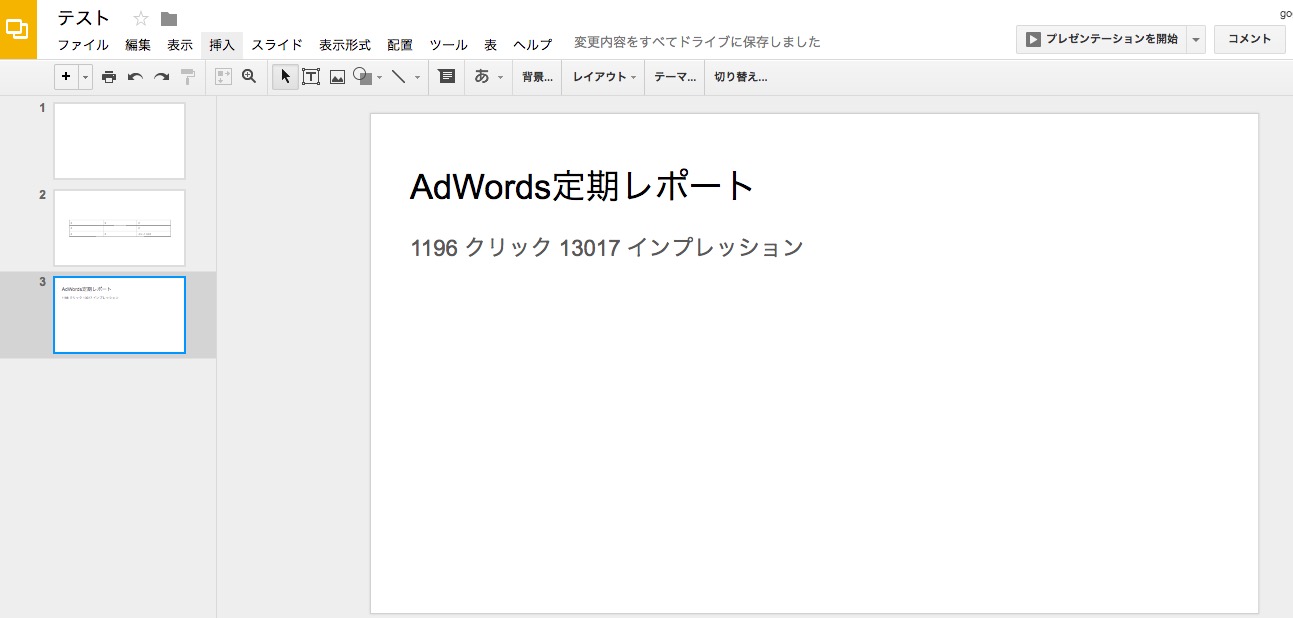
Task: Open the 表示 menu
Action: click(x=180, y=45)
